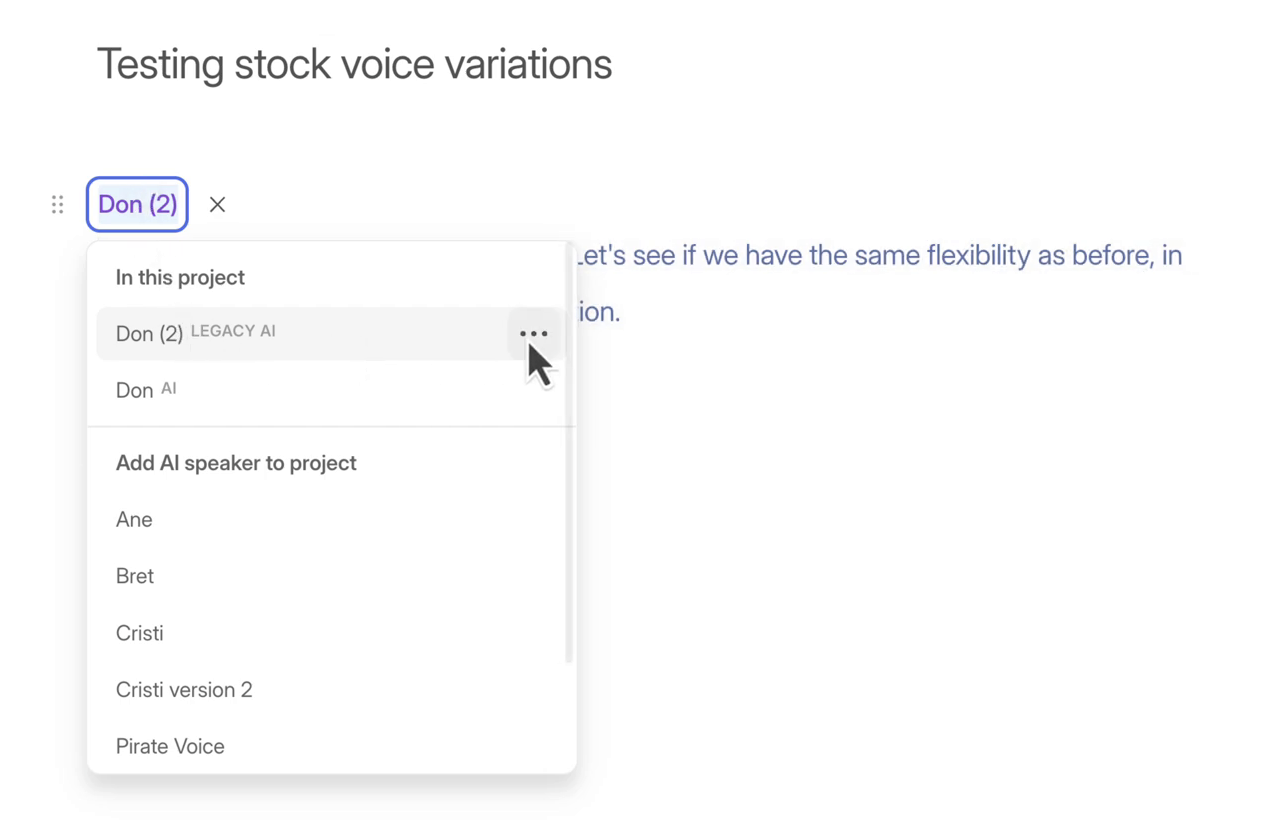1268x838 pixels.
Task: Remove the Don (2) speaker label via X
Action: pyautogui.click(x=217, y=204)
